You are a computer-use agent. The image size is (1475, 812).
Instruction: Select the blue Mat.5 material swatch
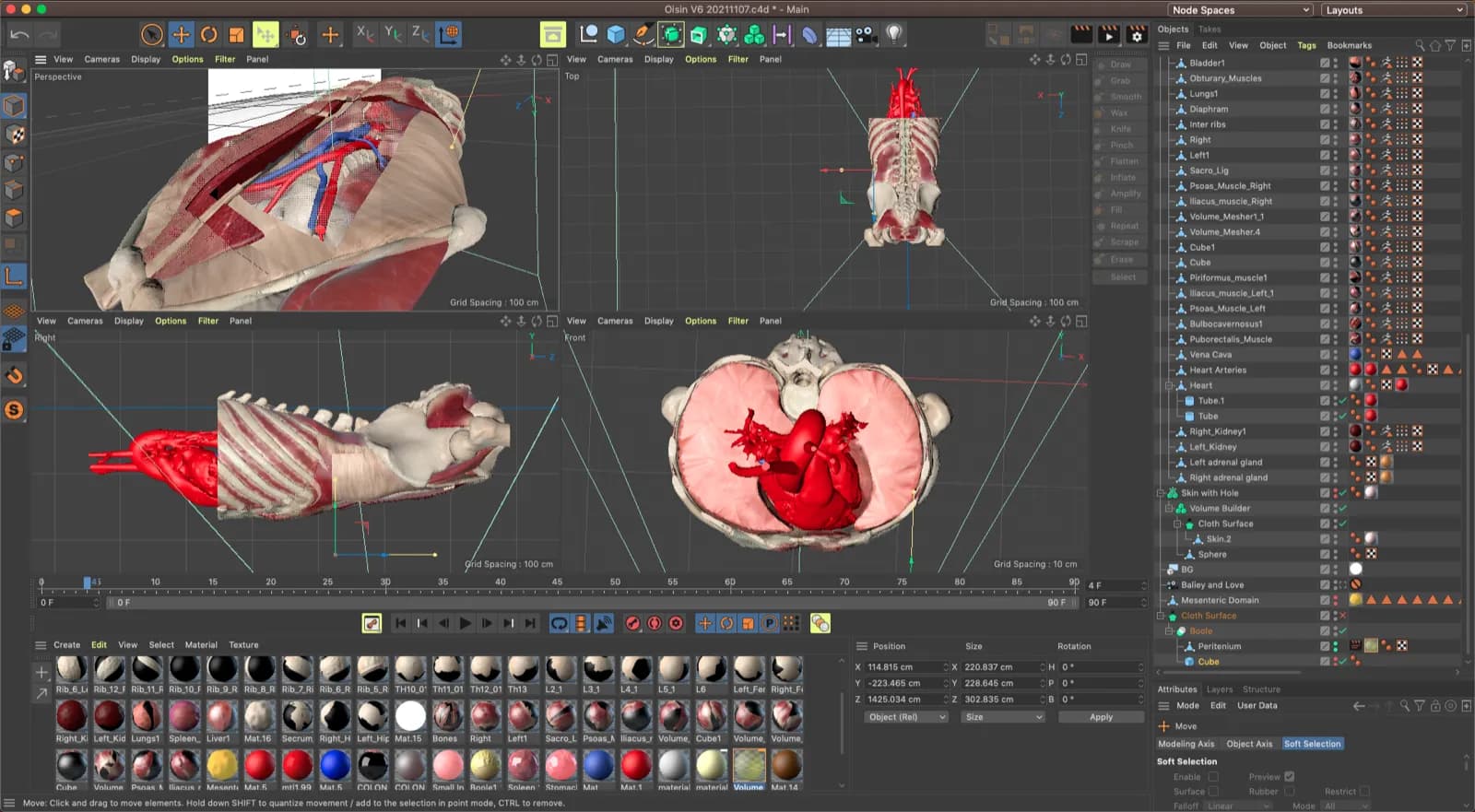335,765
